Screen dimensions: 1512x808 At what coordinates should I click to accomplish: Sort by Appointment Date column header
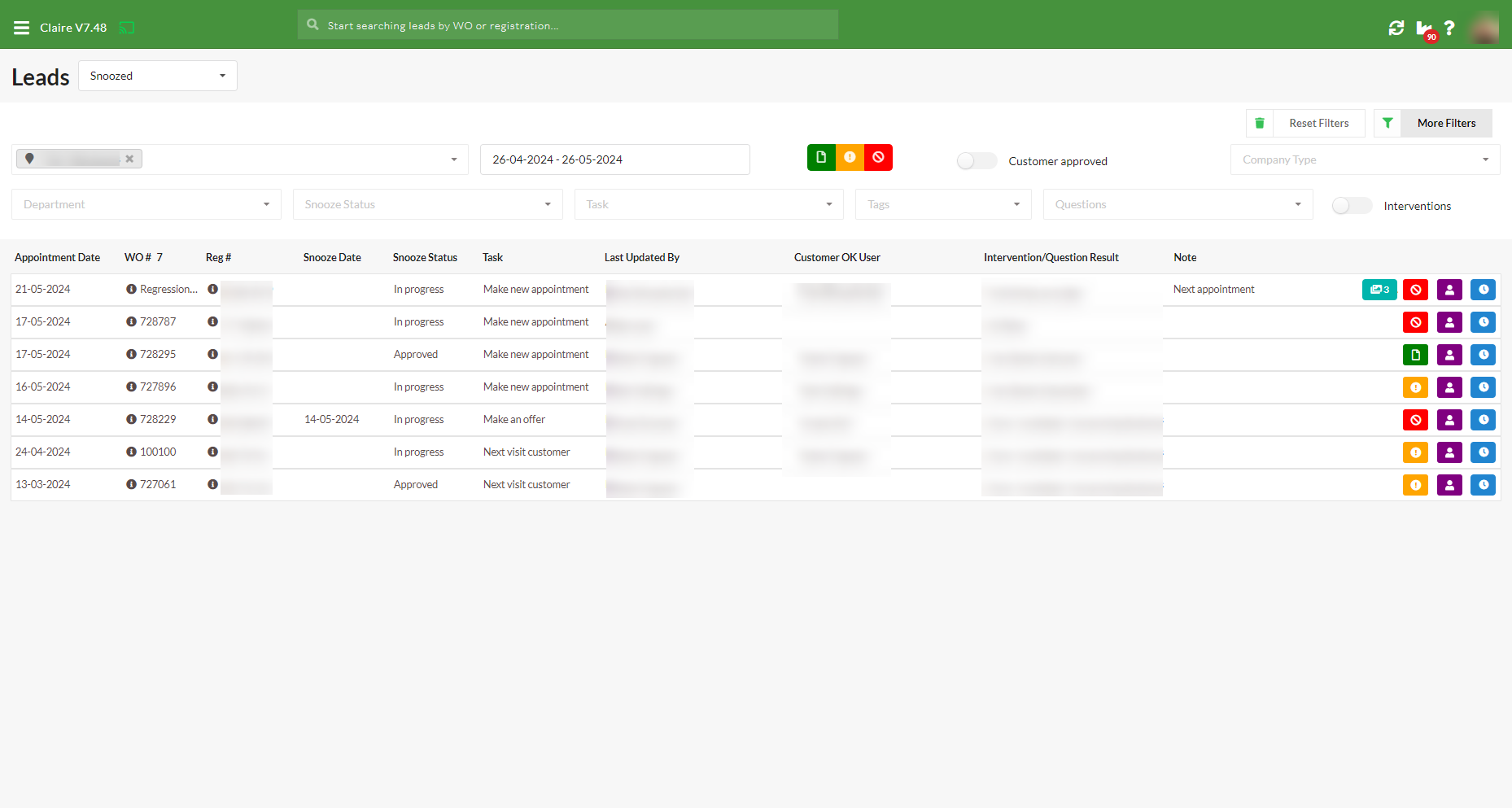57,257
